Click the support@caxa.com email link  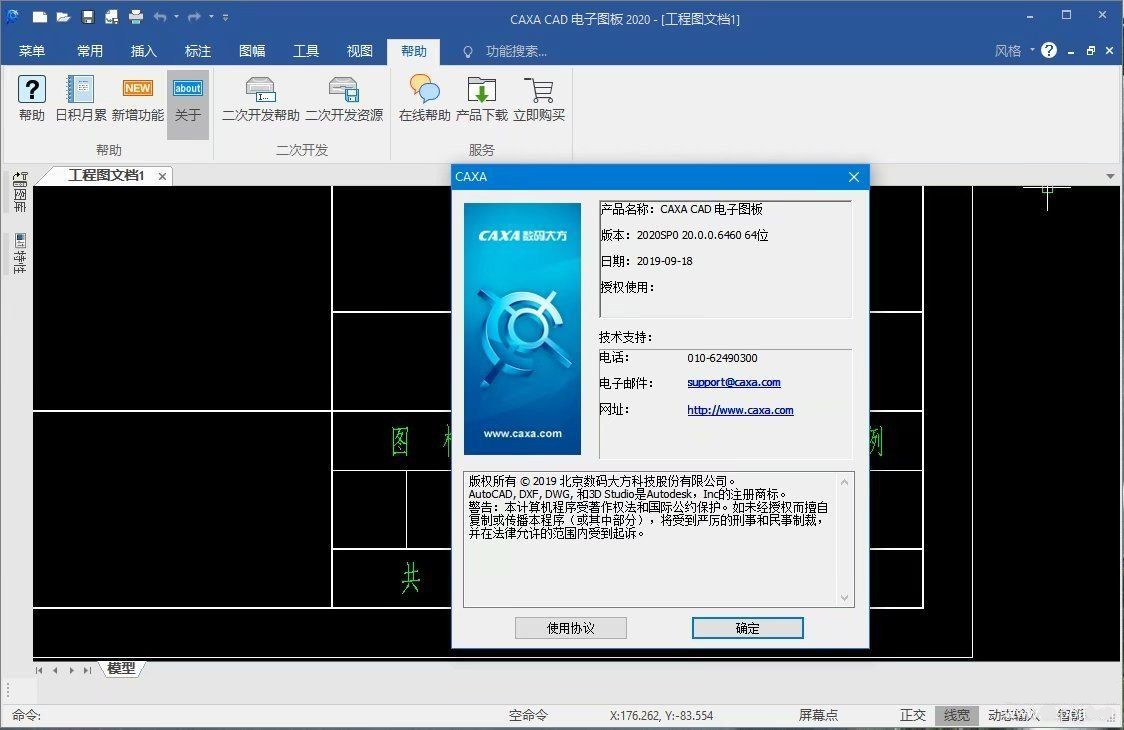coord(733,383)
